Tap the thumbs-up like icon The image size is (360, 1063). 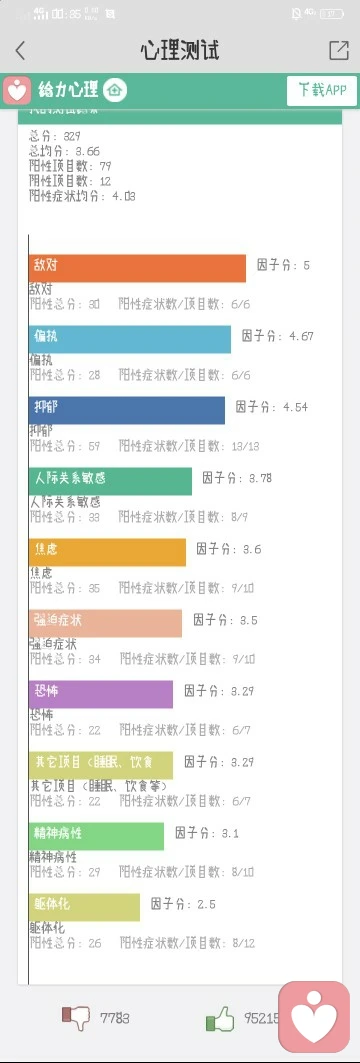pos(220,1019)
